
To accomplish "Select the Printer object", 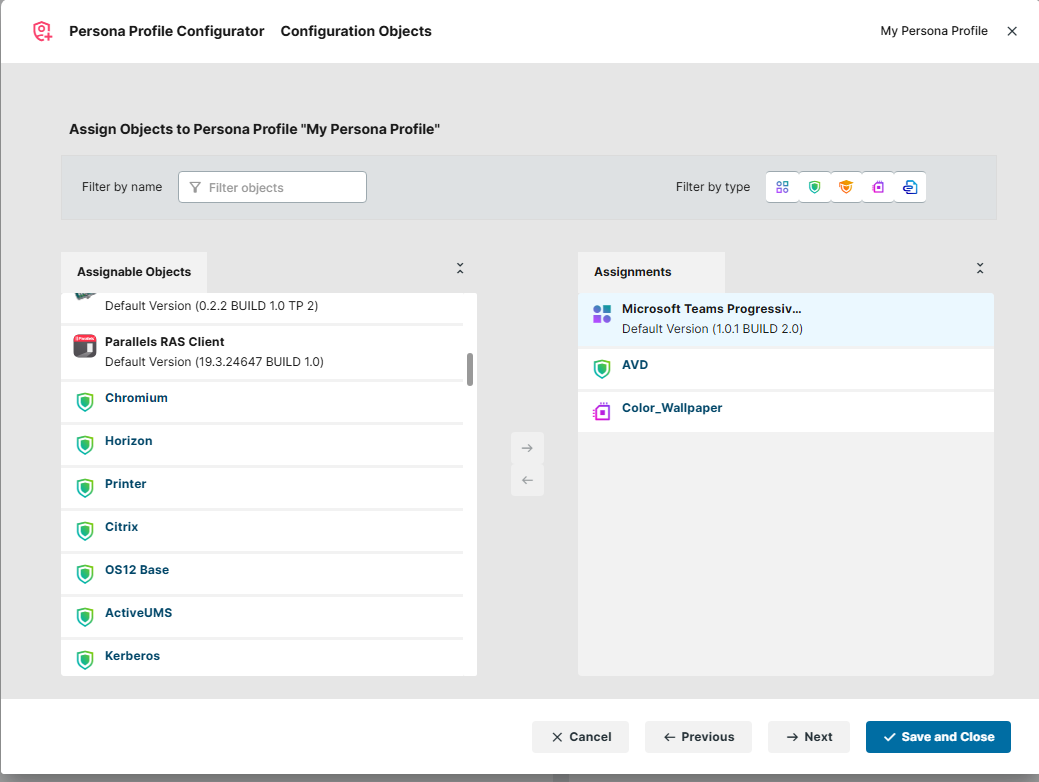I will click(262, 488).
